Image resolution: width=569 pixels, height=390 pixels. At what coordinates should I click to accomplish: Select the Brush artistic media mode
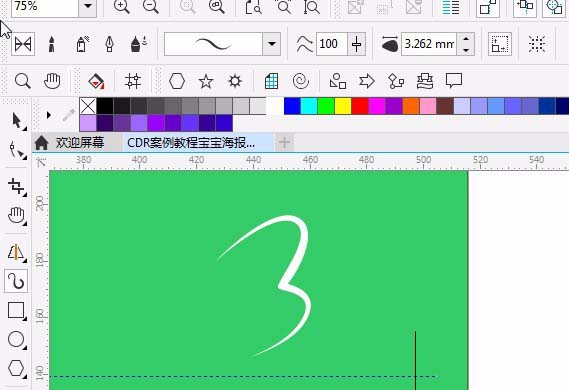click(x=52, y=44)
